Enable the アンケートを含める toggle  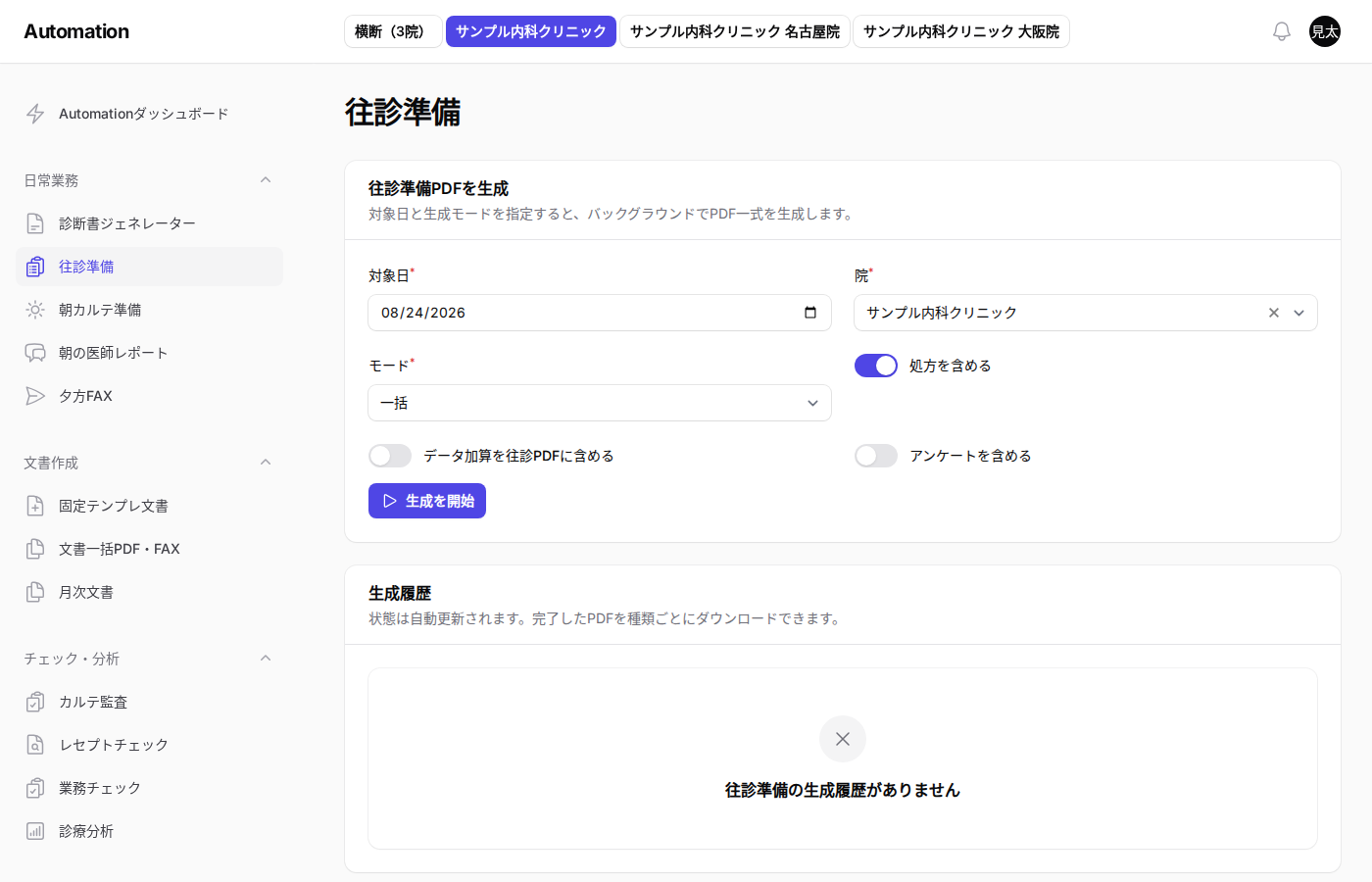tap(876, 456)
